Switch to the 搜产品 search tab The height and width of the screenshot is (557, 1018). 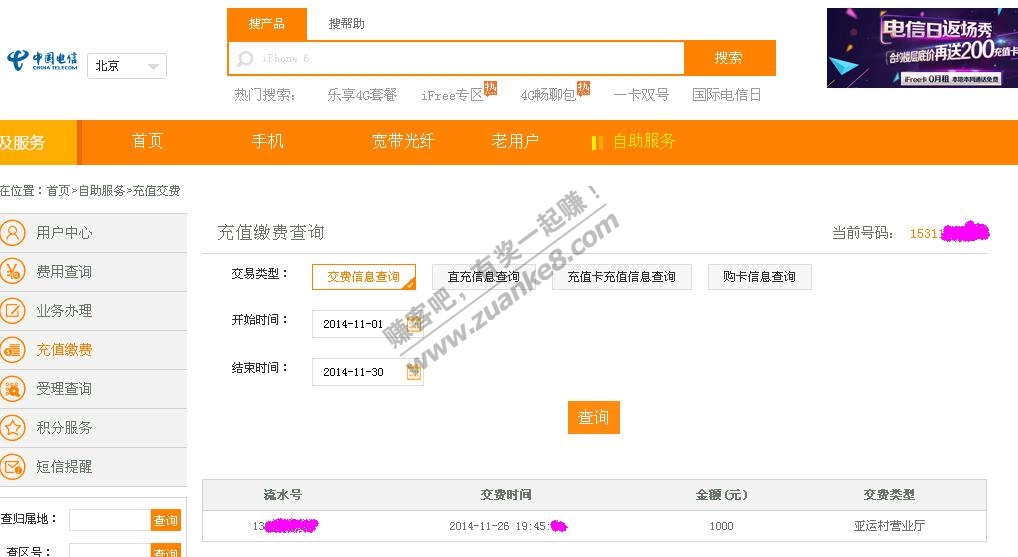coord(267,24)
